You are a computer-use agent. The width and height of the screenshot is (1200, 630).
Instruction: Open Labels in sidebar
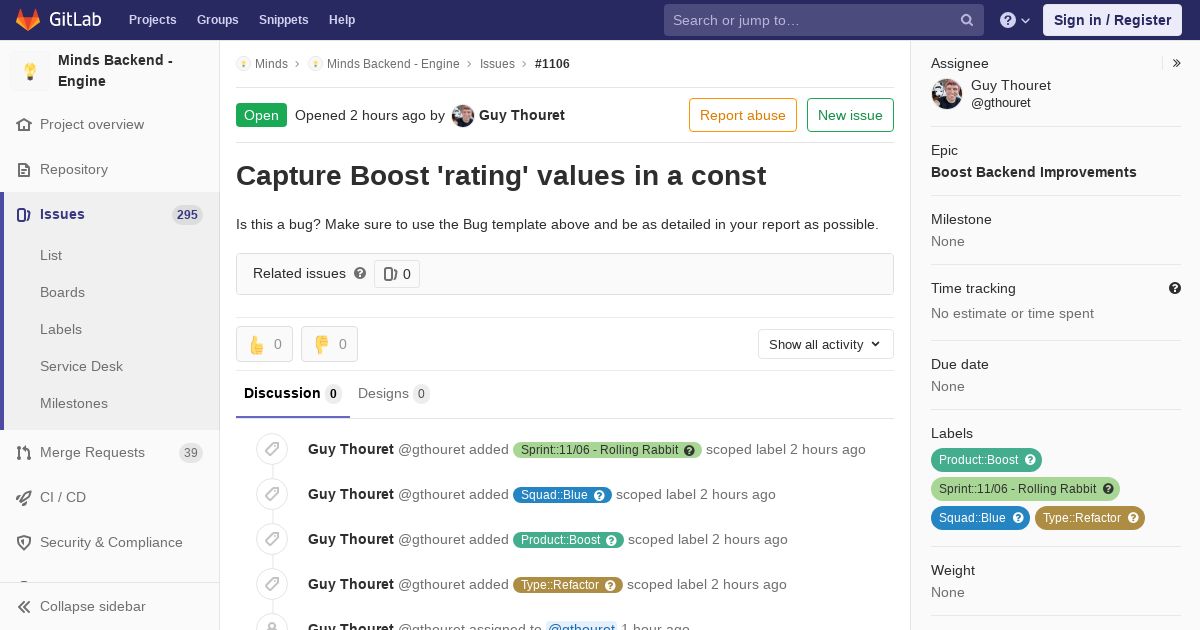(x=61, y=329)
